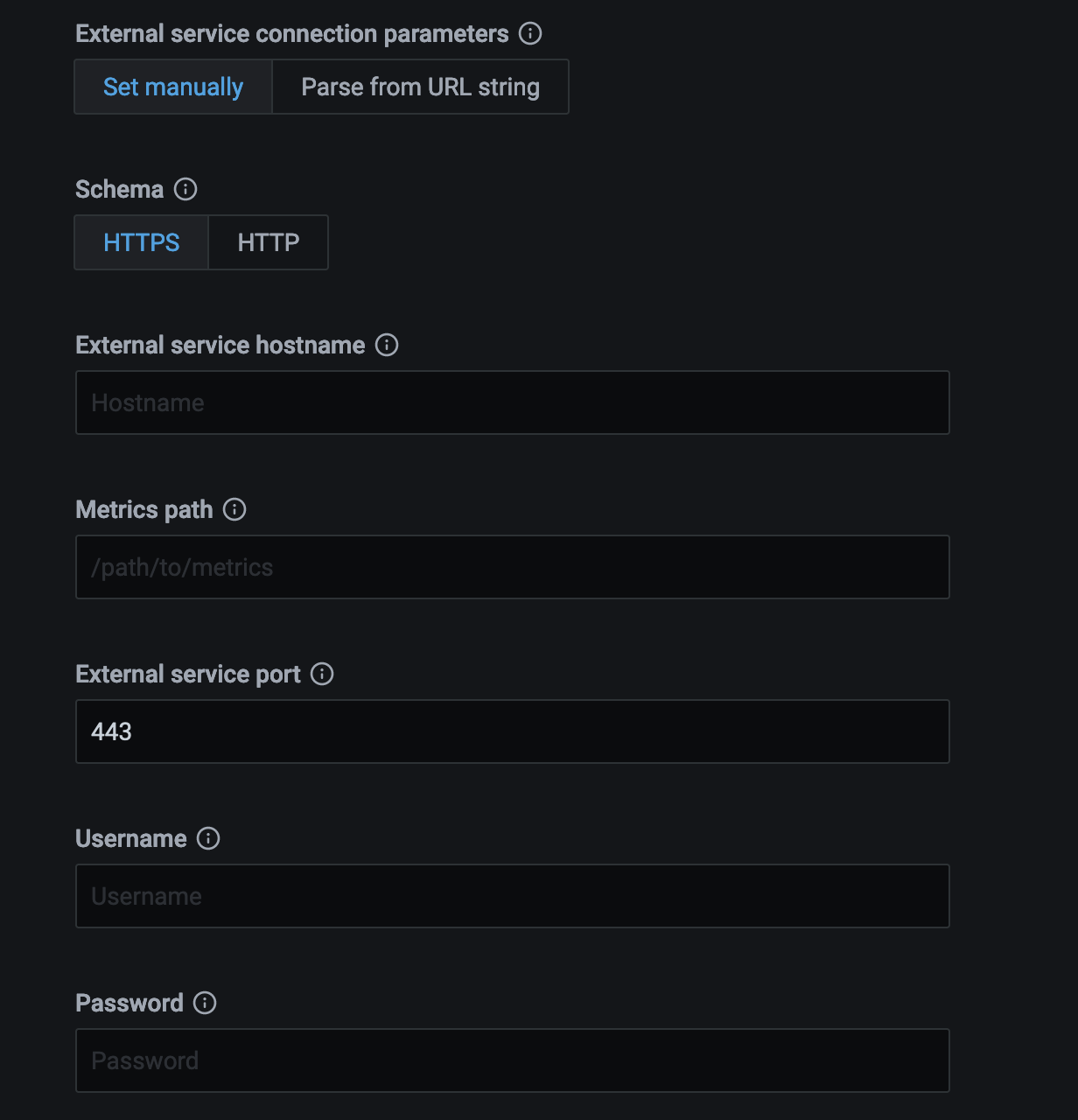The width and height of the screenshot is (1078, 1120).
Task: Focus the Username text box
Action: [513, 896]
